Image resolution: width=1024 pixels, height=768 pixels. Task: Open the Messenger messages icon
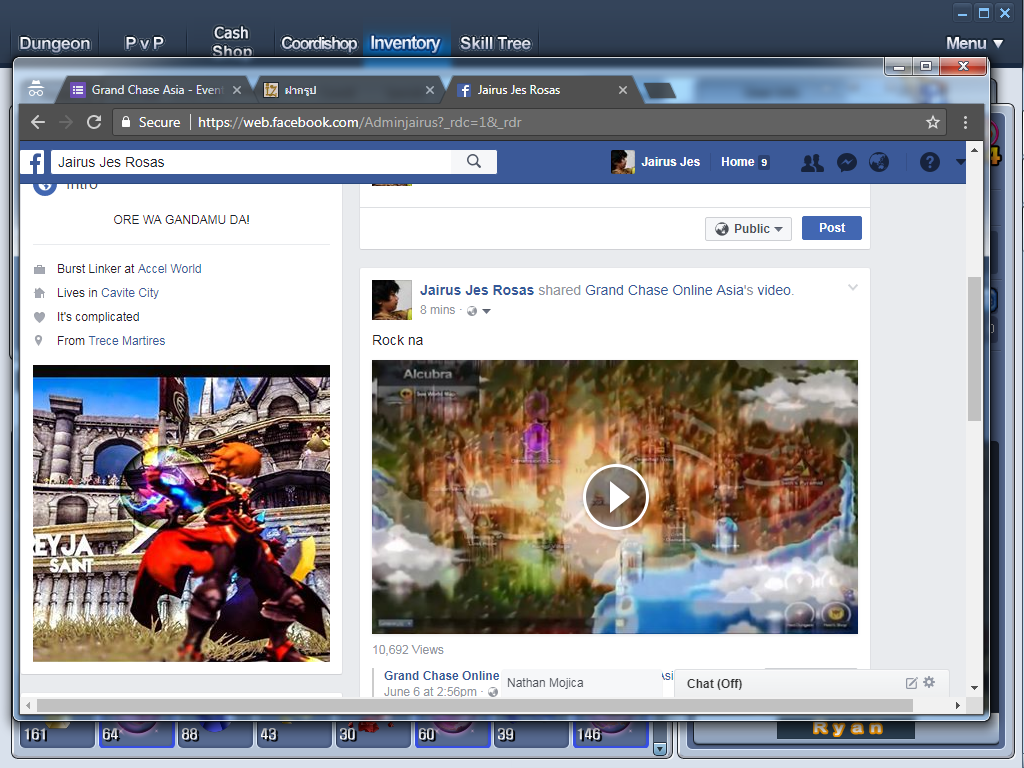point(847,162)
